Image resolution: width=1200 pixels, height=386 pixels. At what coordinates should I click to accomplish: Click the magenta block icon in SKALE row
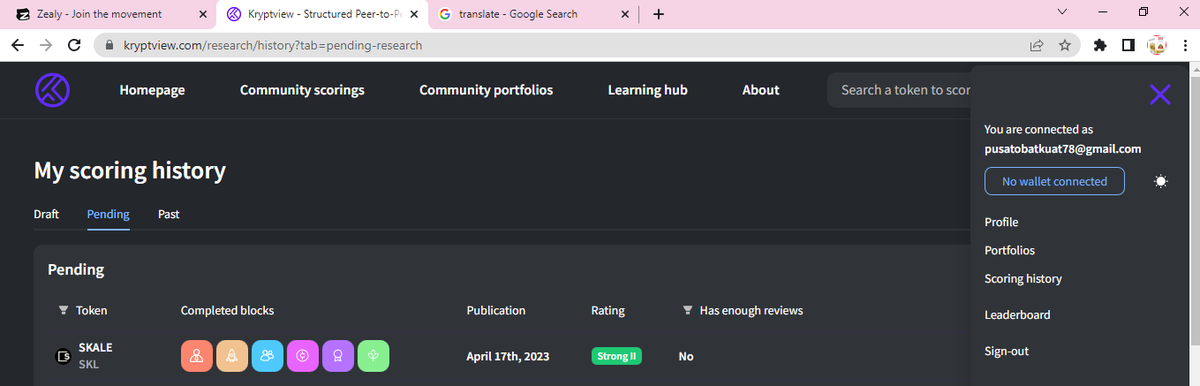302,355
